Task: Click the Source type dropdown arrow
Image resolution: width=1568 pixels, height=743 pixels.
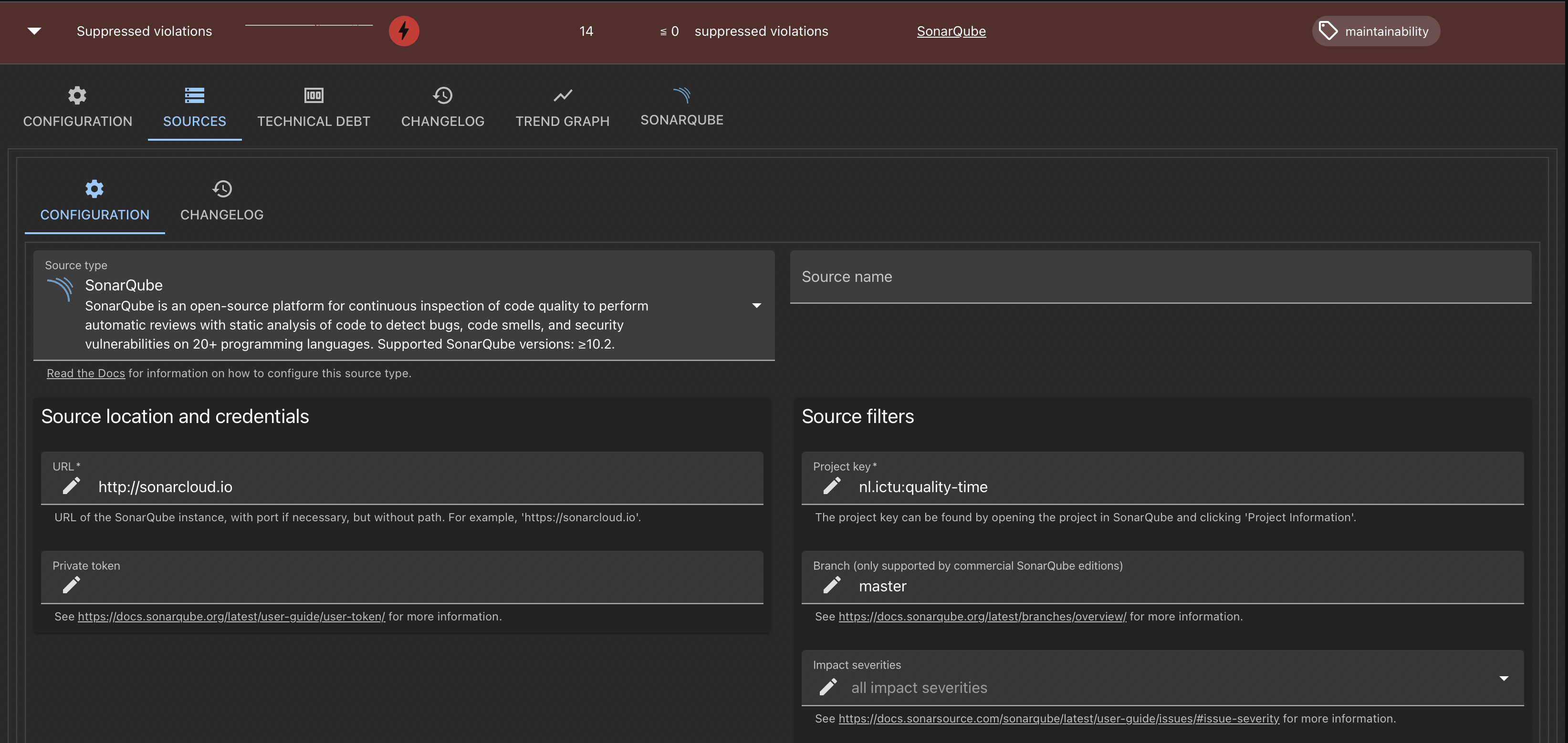Action: (x=756, y=306)
